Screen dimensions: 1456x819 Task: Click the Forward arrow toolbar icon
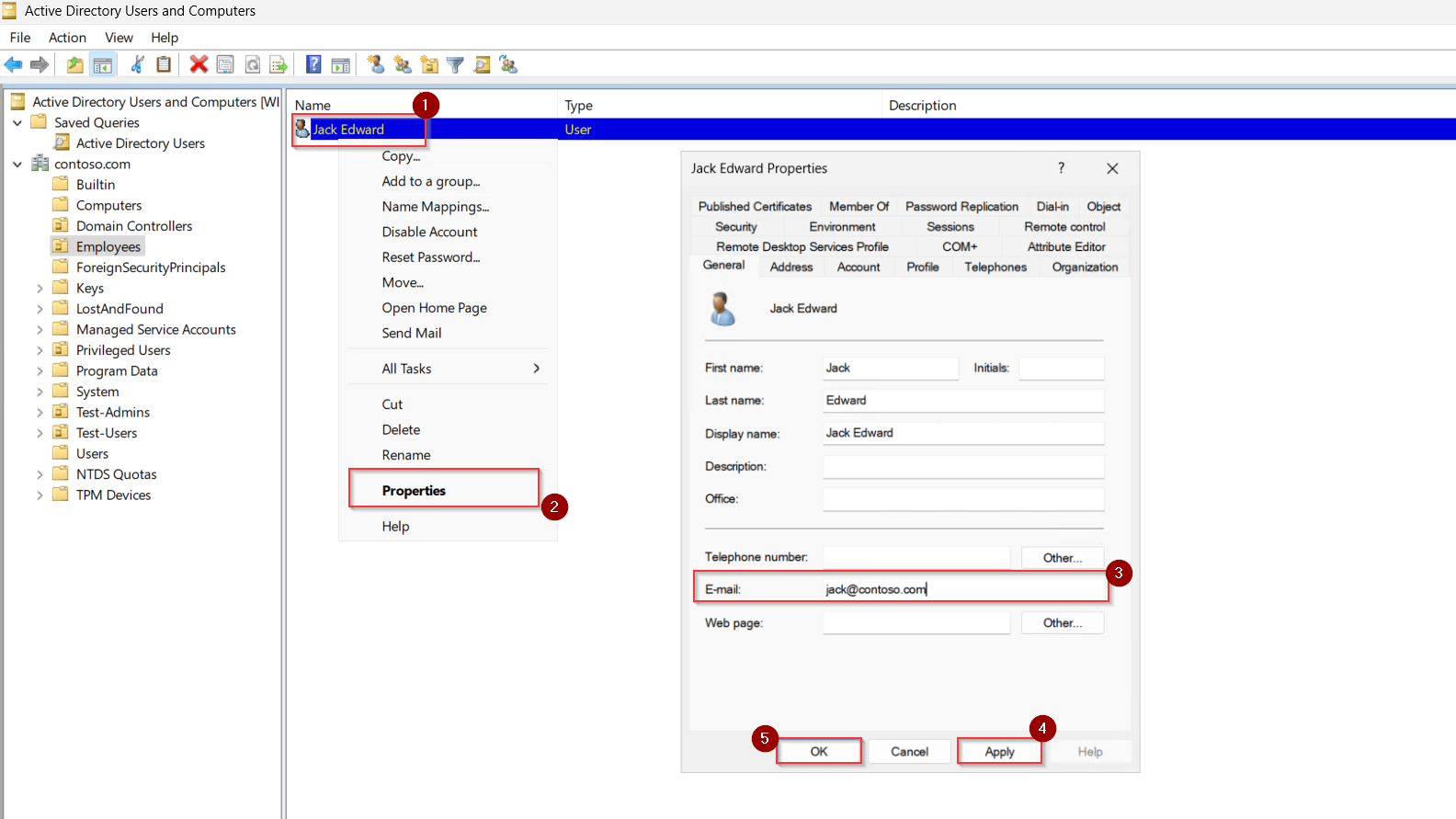coord(40,64)
